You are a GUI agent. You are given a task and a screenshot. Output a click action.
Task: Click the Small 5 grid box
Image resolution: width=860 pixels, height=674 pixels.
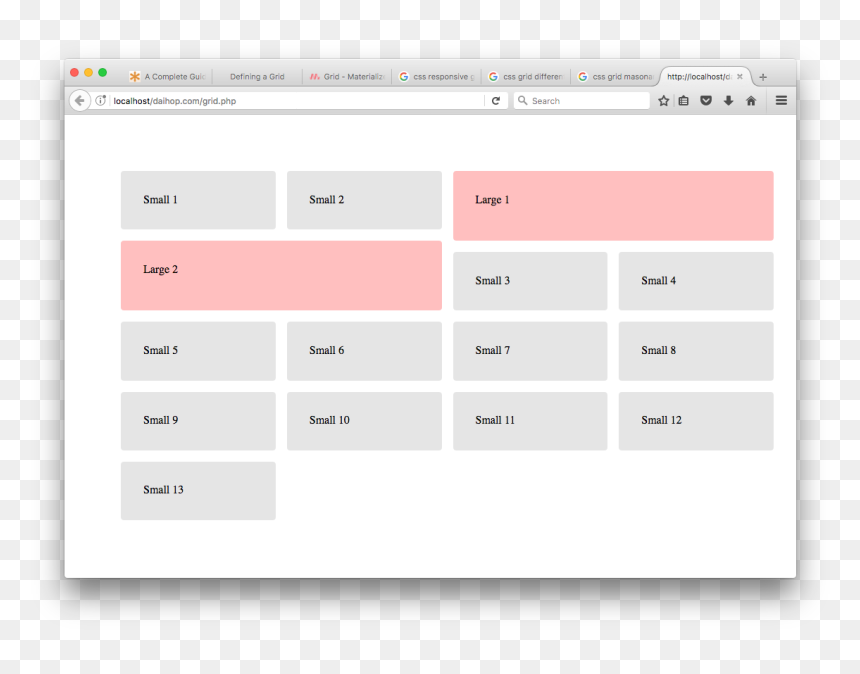pos(198,351)
